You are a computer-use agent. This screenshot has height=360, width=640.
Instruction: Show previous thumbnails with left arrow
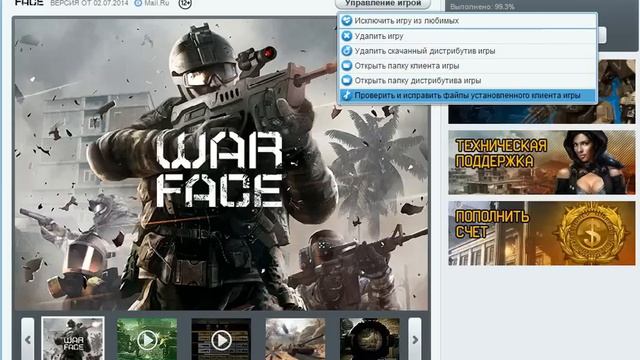(x=28, y=339)
